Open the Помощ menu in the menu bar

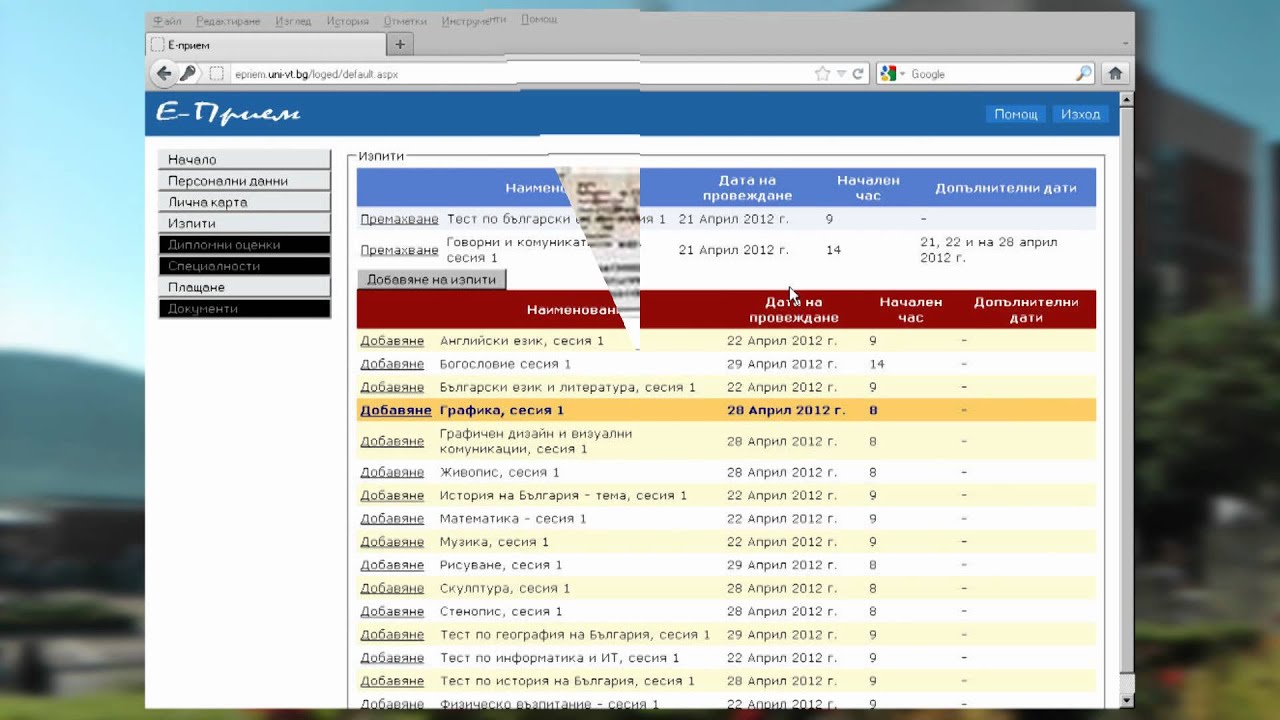(x=539, y=19)
